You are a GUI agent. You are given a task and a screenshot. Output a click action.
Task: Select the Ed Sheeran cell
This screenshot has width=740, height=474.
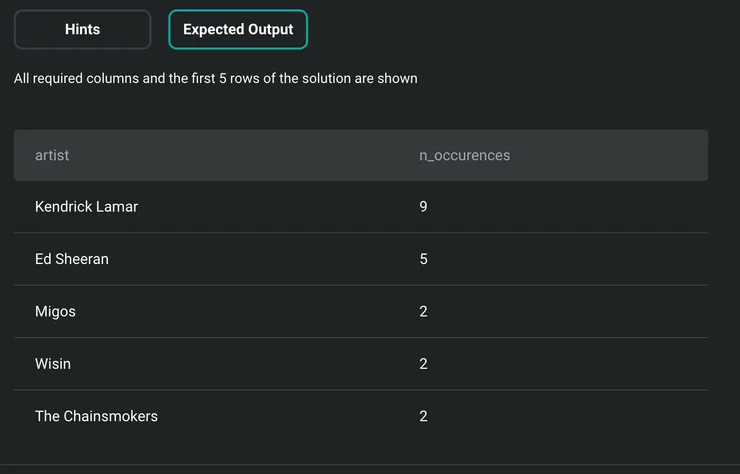[71, 259]
